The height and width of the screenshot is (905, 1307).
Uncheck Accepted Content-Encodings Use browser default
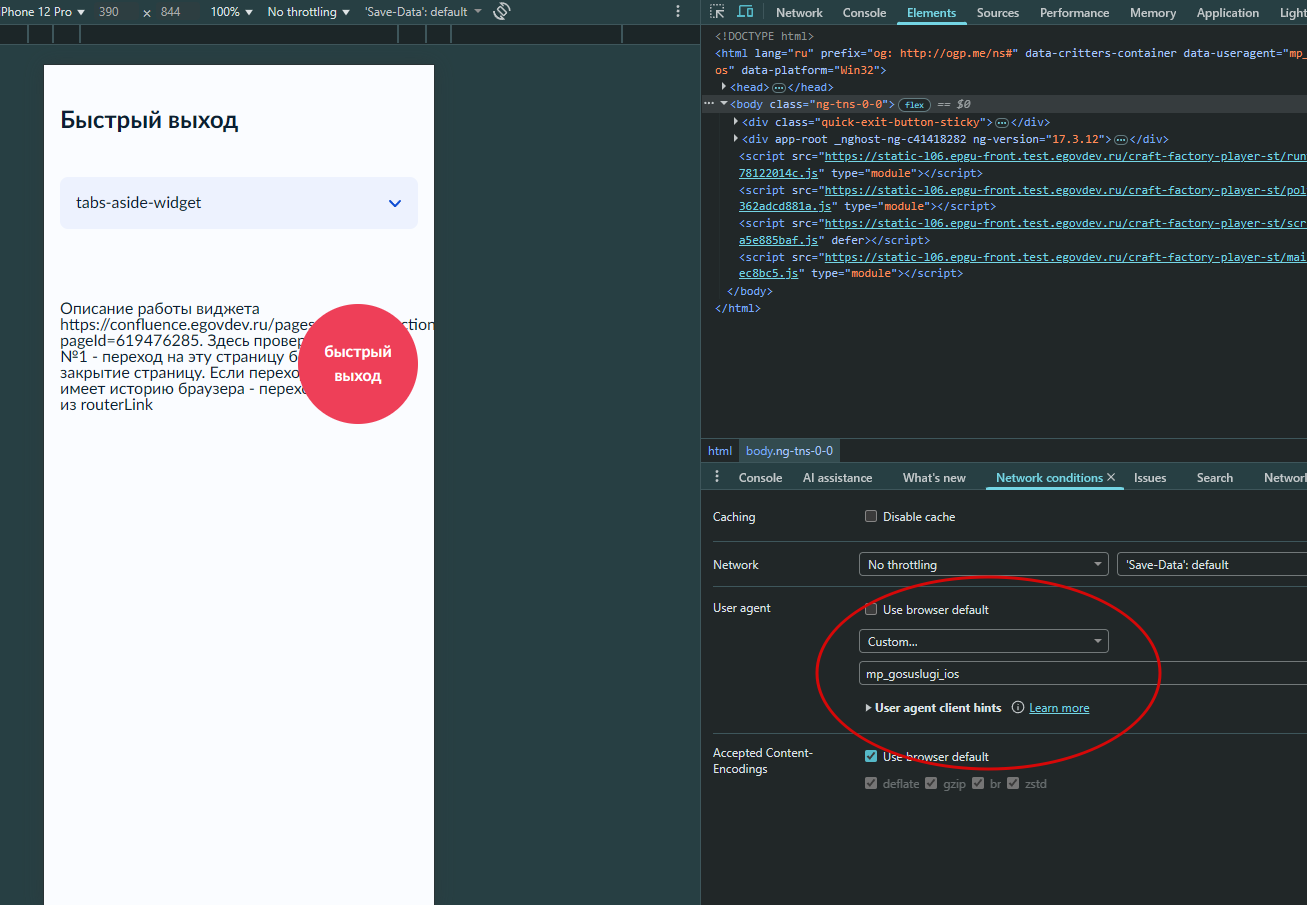(871, 756)
